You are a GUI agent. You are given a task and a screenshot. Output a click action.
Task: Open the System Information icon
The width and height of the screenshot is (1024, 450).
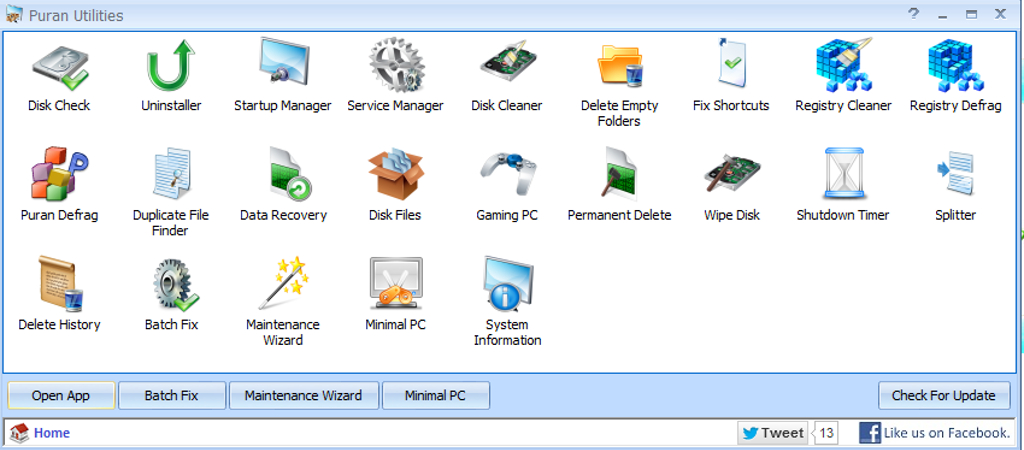tap(507, 283)
